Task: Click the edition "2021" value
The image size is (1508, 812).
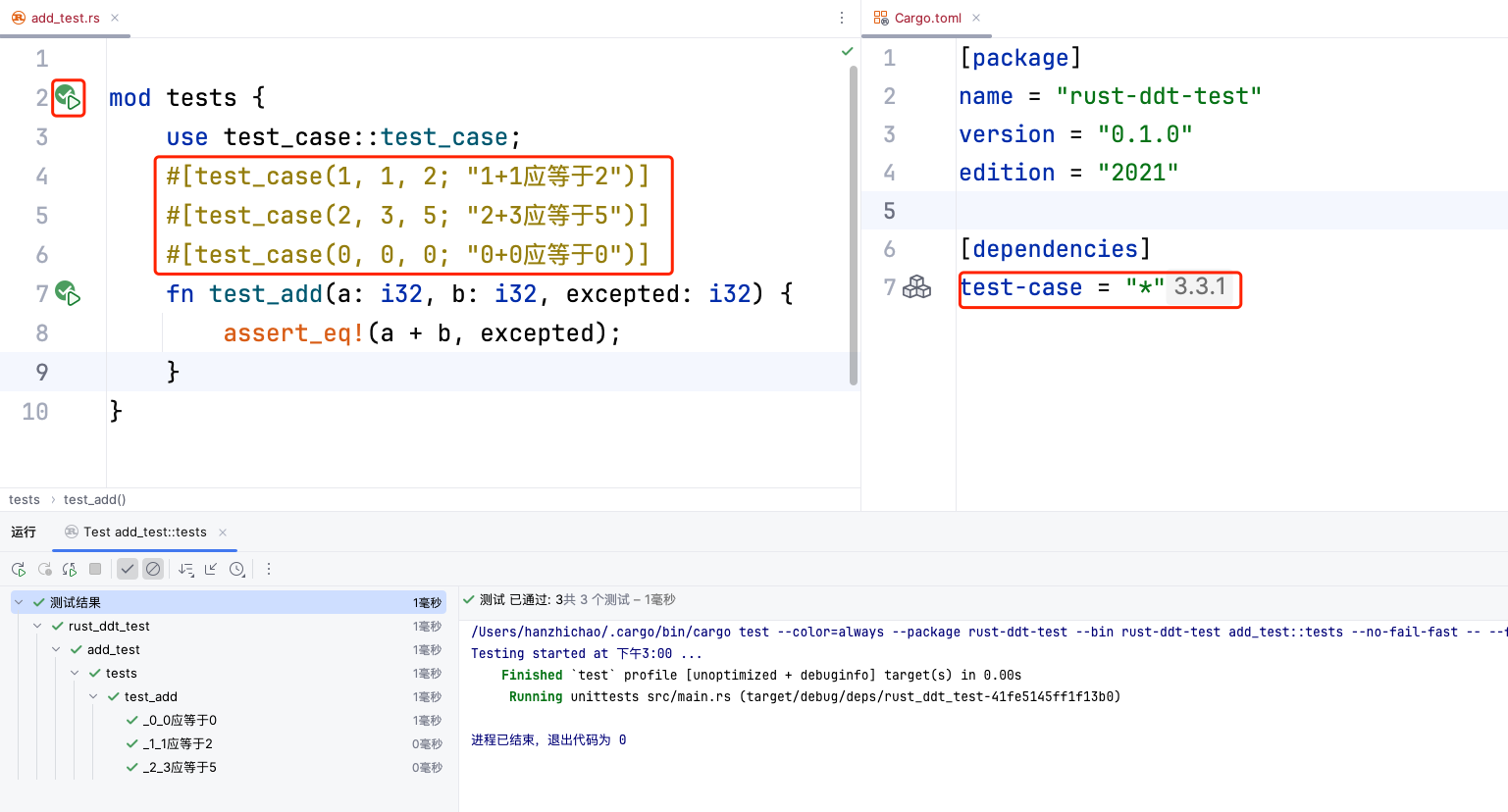Action: point(1138,173)
